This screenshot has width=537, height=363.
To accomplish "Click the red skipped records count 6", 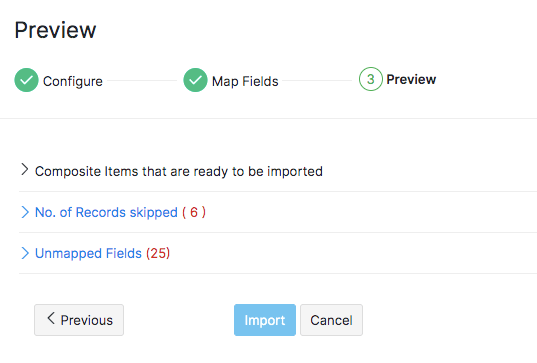I will (194, 212).
